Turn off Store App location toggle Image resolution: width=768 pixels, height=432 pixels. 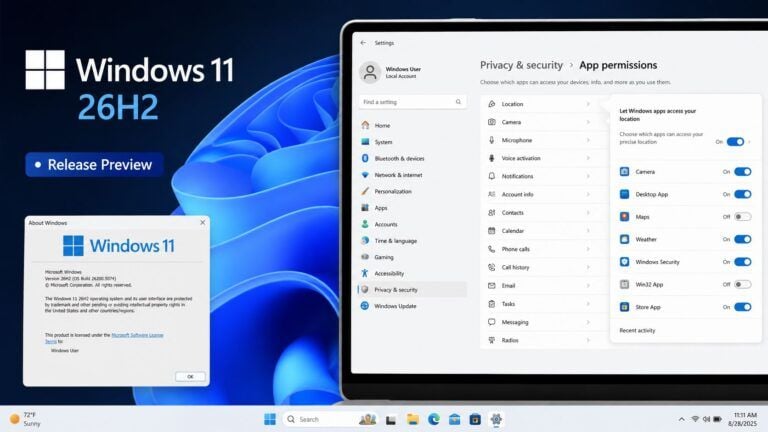pos(743,307)
